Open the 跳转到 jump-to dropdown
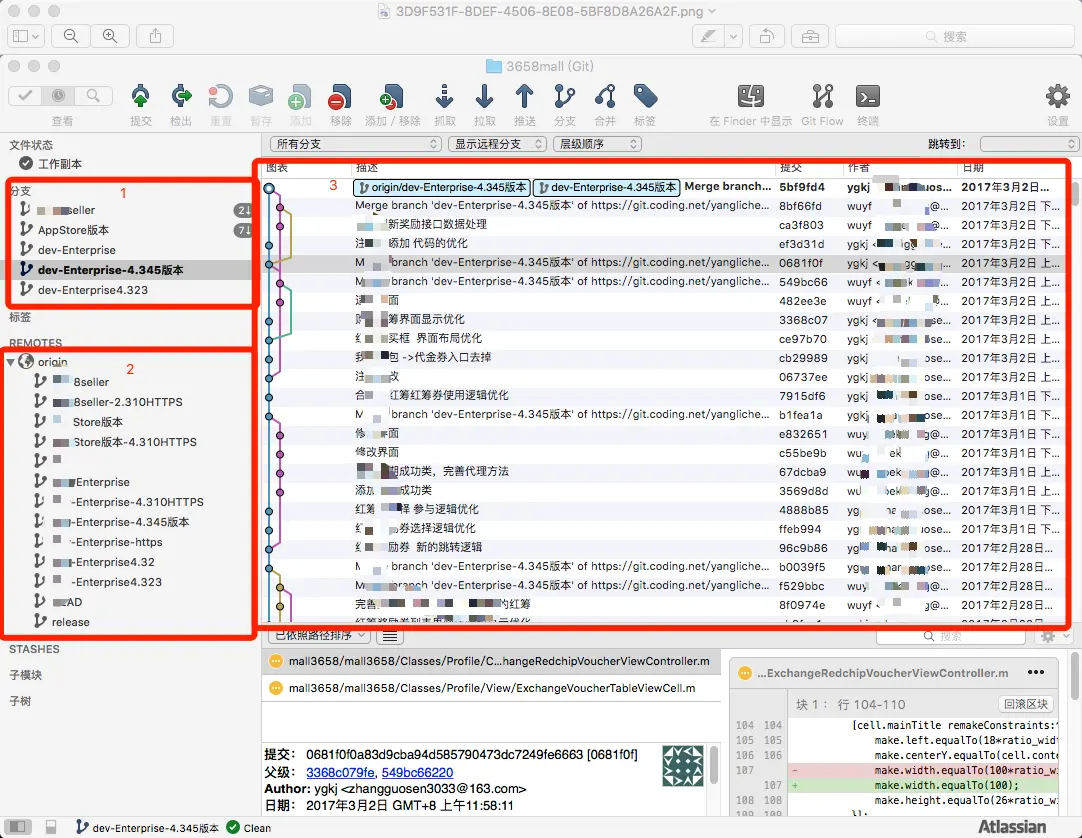 coord(1028,144)
